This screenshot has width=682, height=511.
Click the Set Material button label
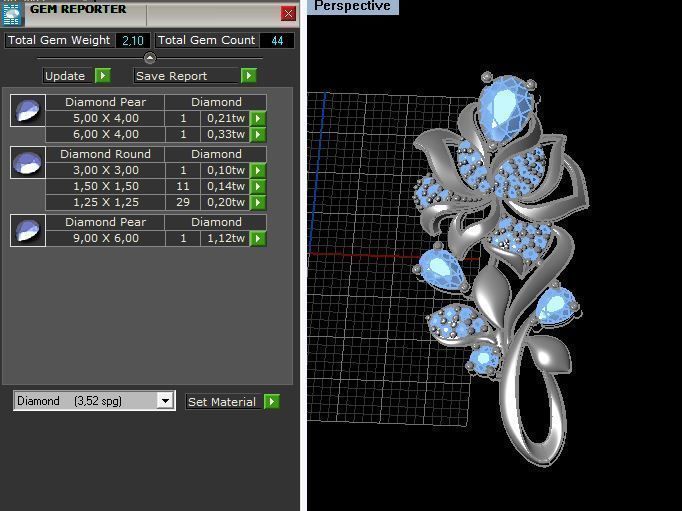point(222,401)
